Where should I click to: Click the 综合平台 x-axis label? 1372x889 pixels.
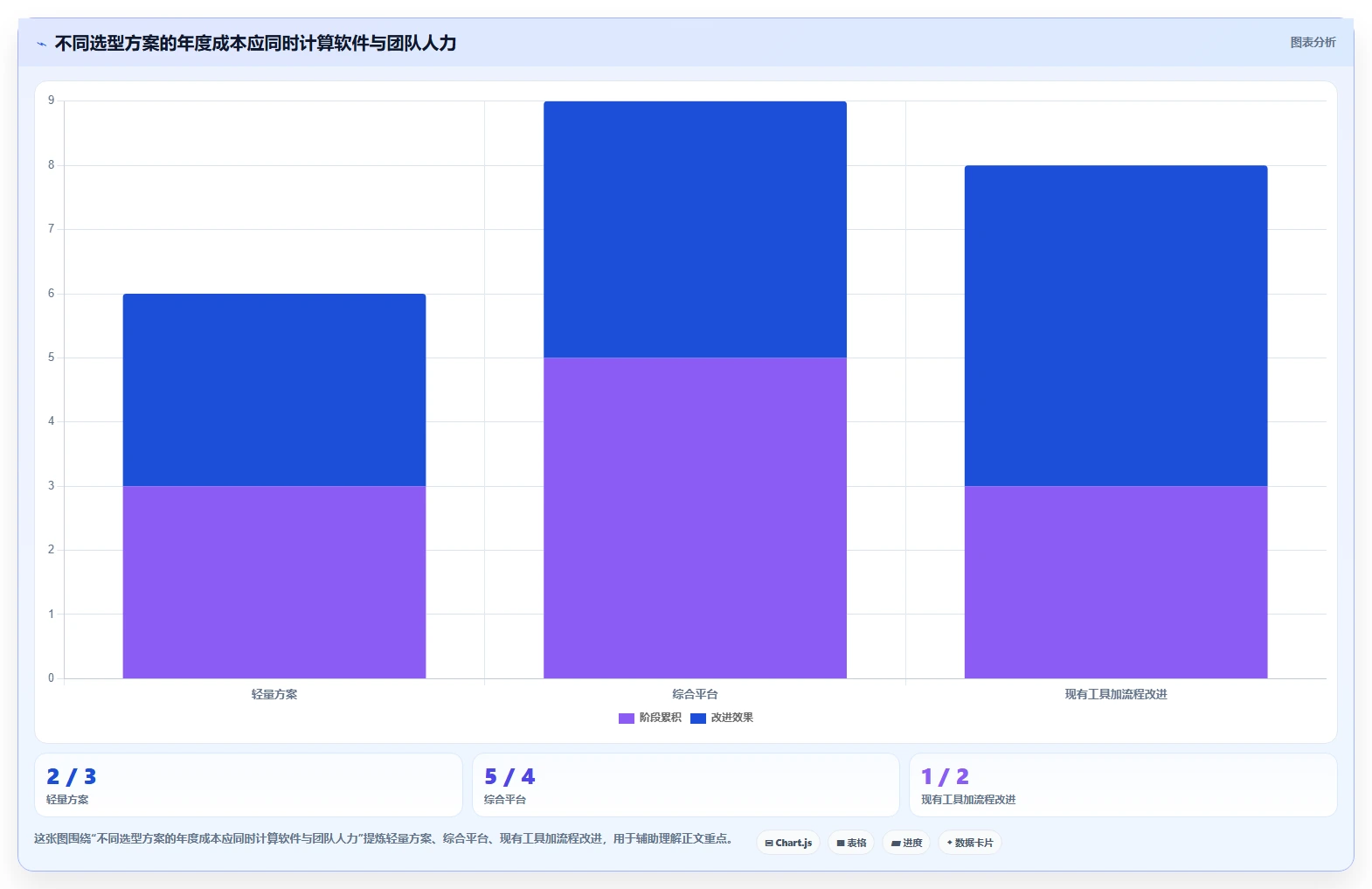pyautogui.click(x=695, y=694)
